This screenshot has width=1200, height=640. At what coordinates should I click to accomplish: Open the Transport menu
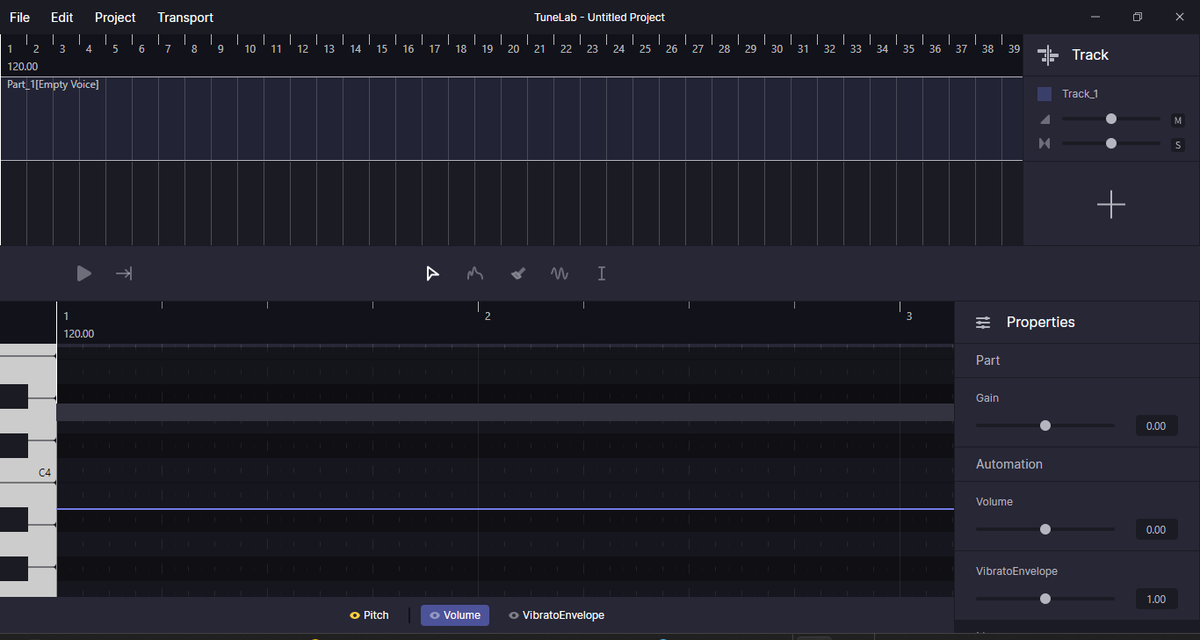[x=185, y=17]
